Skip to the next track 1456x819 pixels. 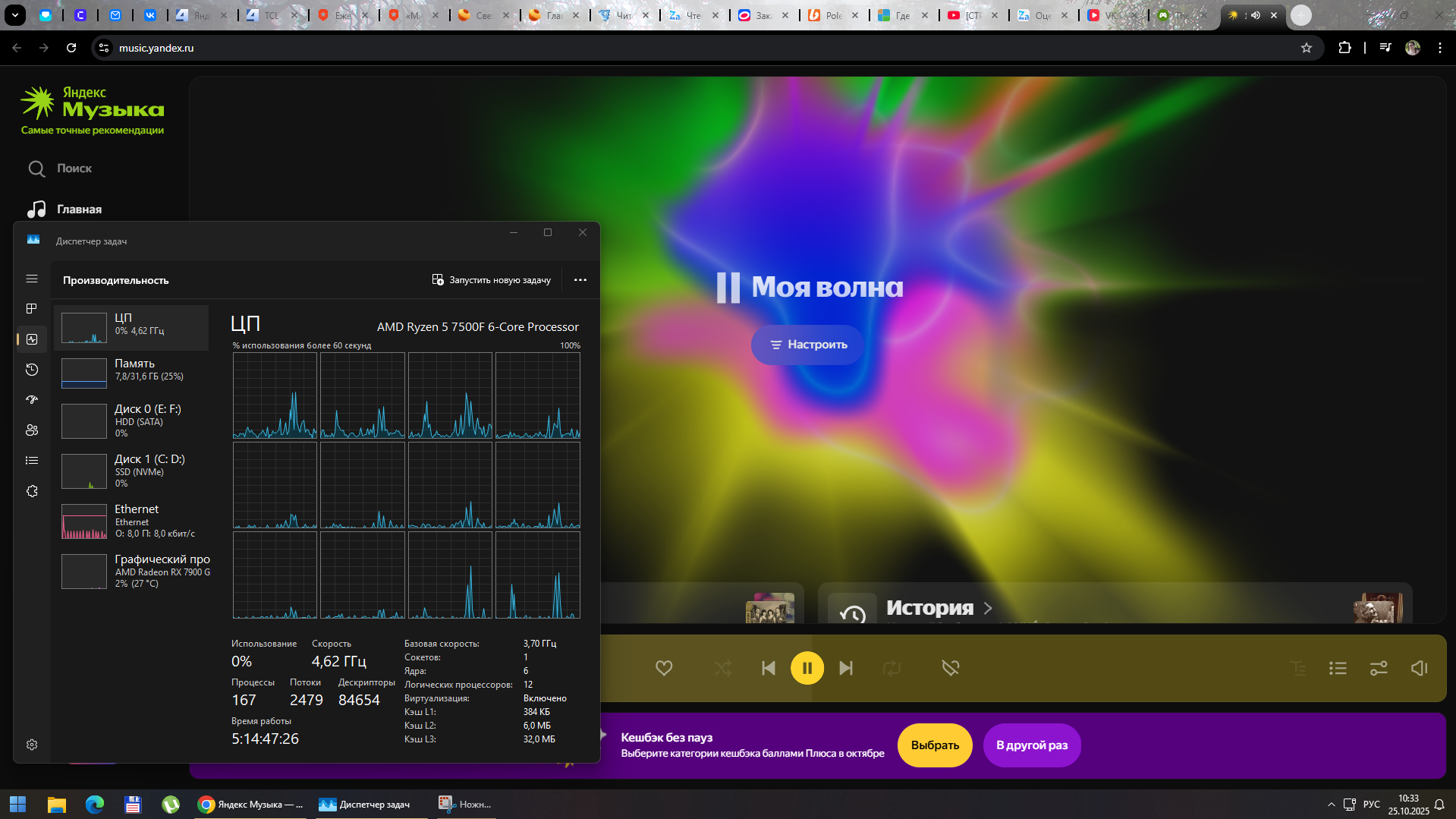tap(846, 668)
